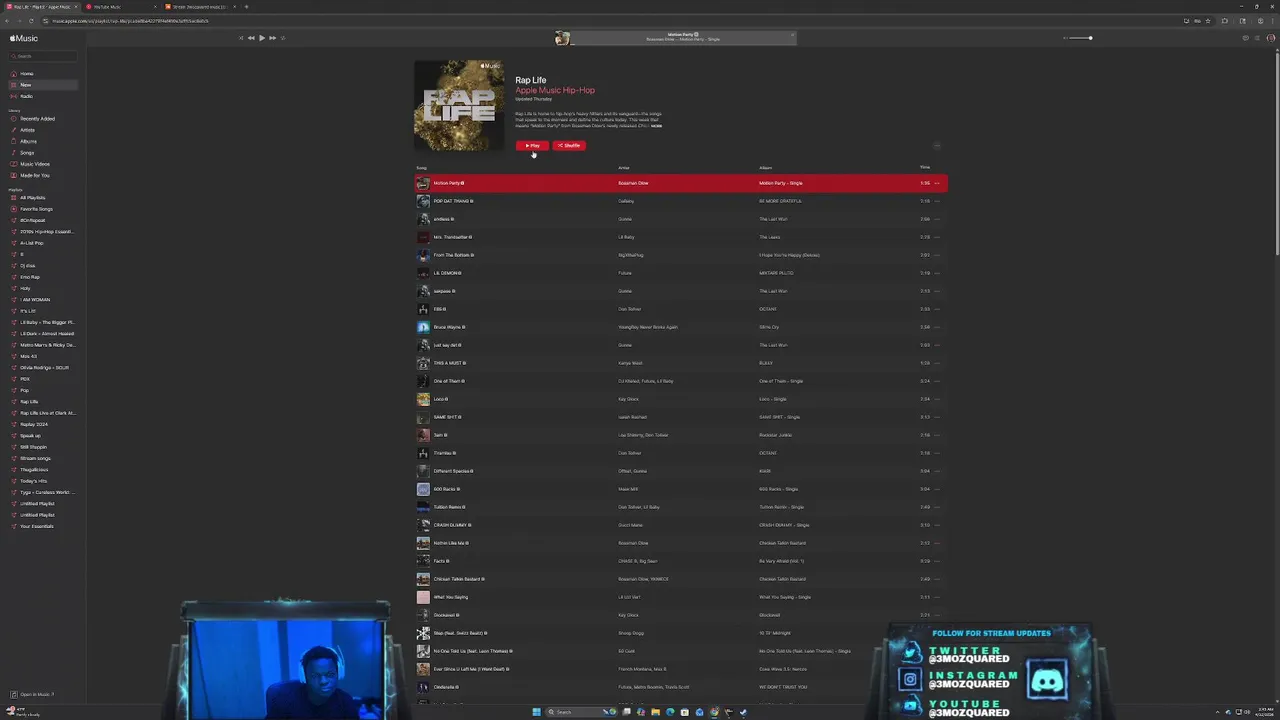Bookmark this page with the star icon
This screenshot has width=1280, height=720.
[1208, 21]
